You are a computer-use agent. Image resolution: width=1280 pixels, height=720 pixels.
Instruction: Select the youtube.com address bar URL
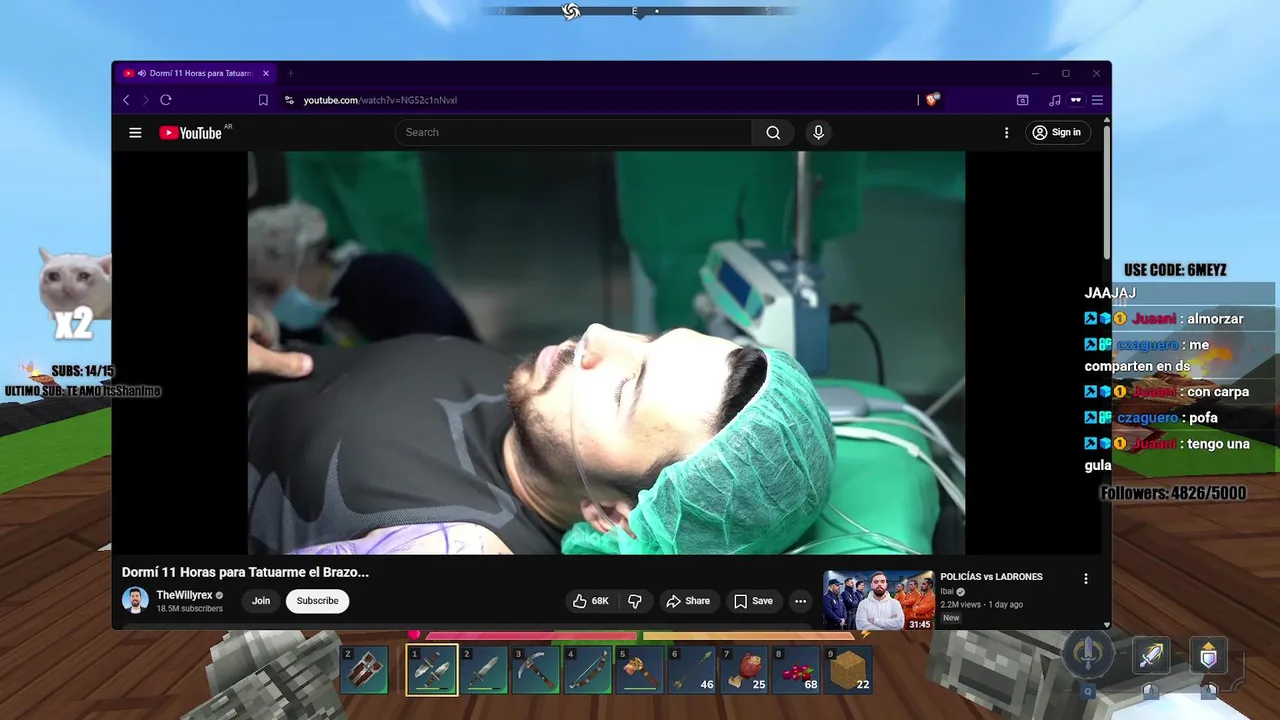tap(380, 100)
